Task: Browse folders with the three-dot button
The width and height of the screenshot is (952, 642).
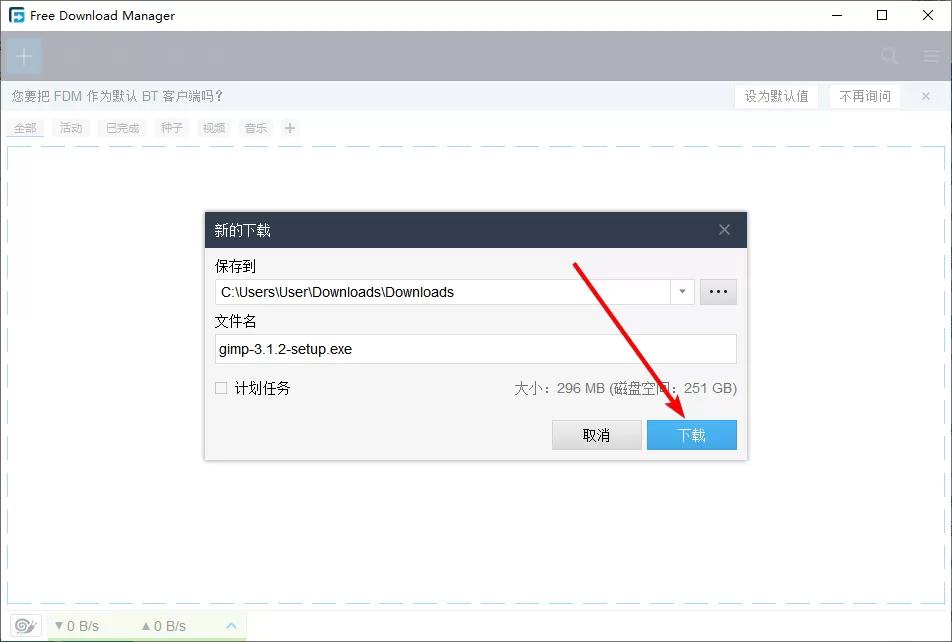Action: [718, 292]
